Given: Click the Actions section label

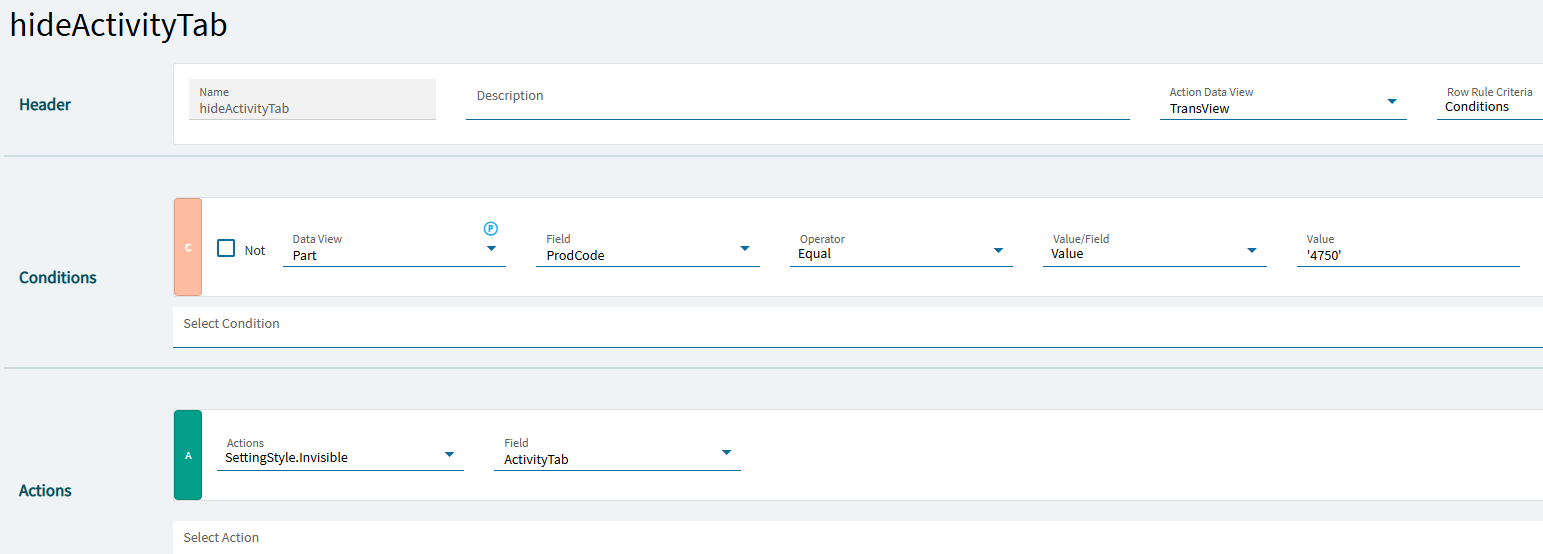Looking at the screenshot, I should click(x=45, y=491).
